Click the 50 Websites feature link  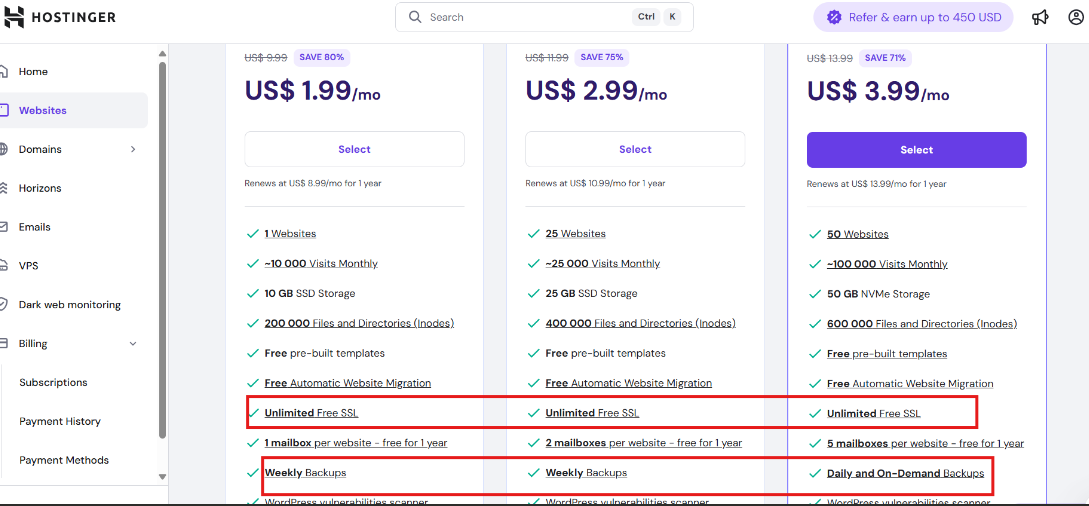pos(858,235)
